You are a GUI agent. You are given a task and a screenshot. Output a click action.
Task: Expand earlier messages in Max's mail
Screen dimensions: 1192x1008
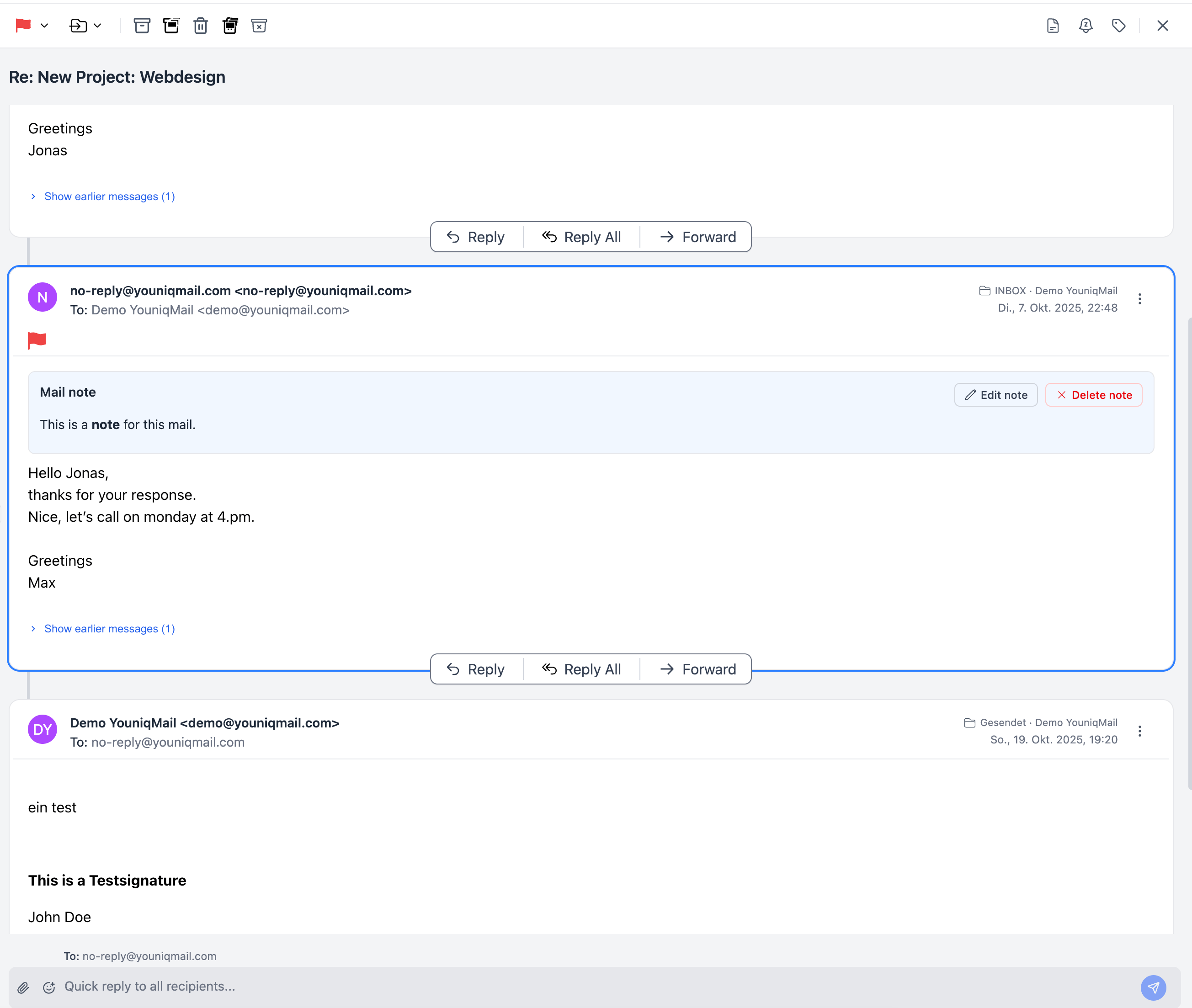[109, 629]
